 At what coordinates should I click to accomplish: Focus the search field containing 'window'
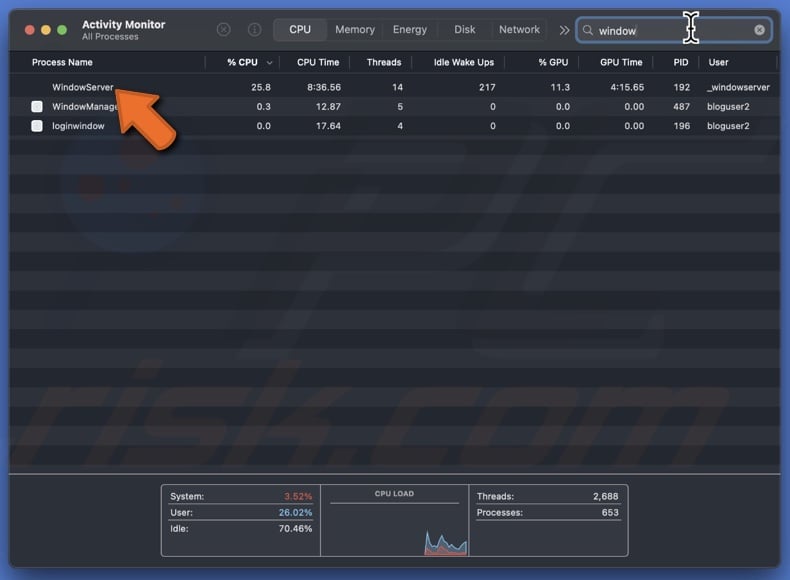coord(674,30)
